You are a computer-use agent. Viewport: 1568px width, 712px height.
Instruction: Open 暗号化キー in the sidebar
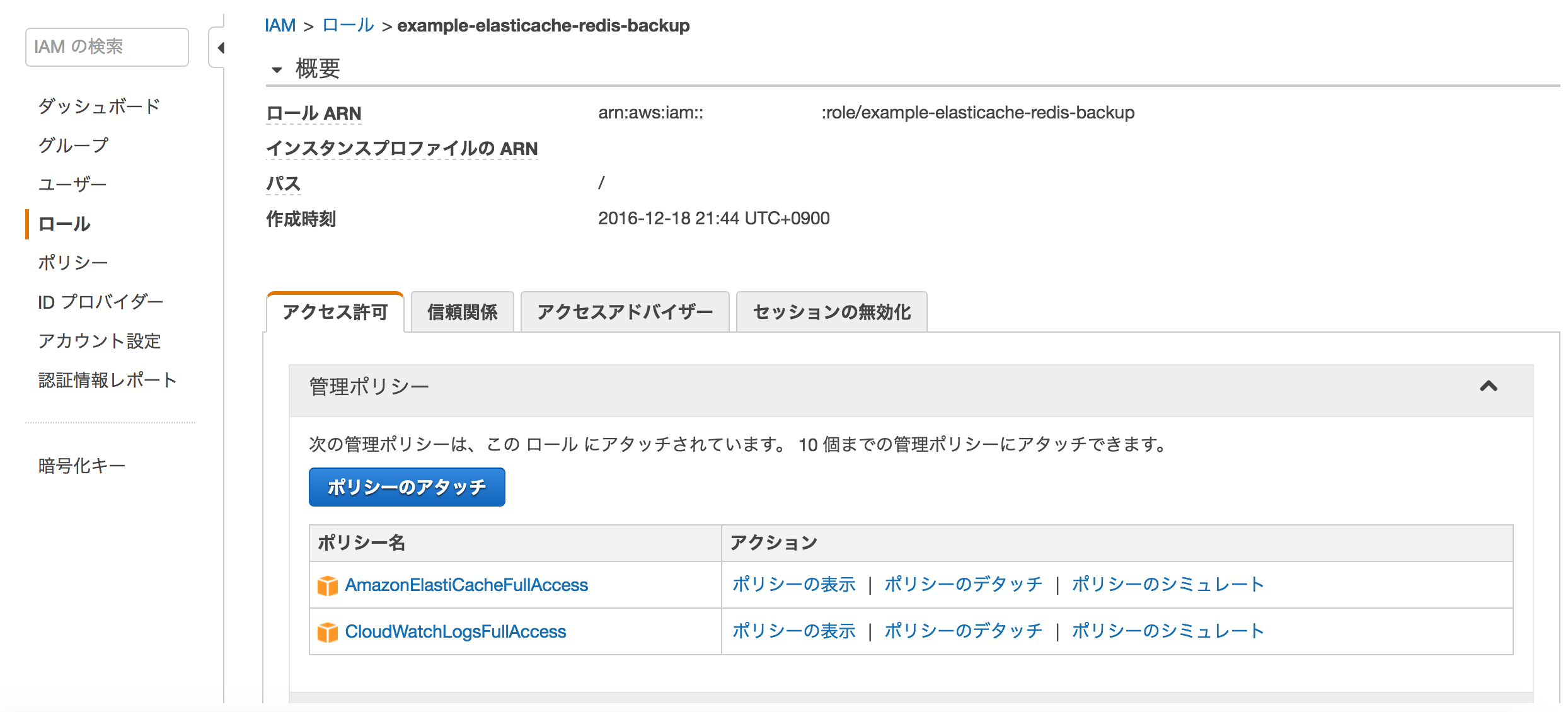point(82,466)
